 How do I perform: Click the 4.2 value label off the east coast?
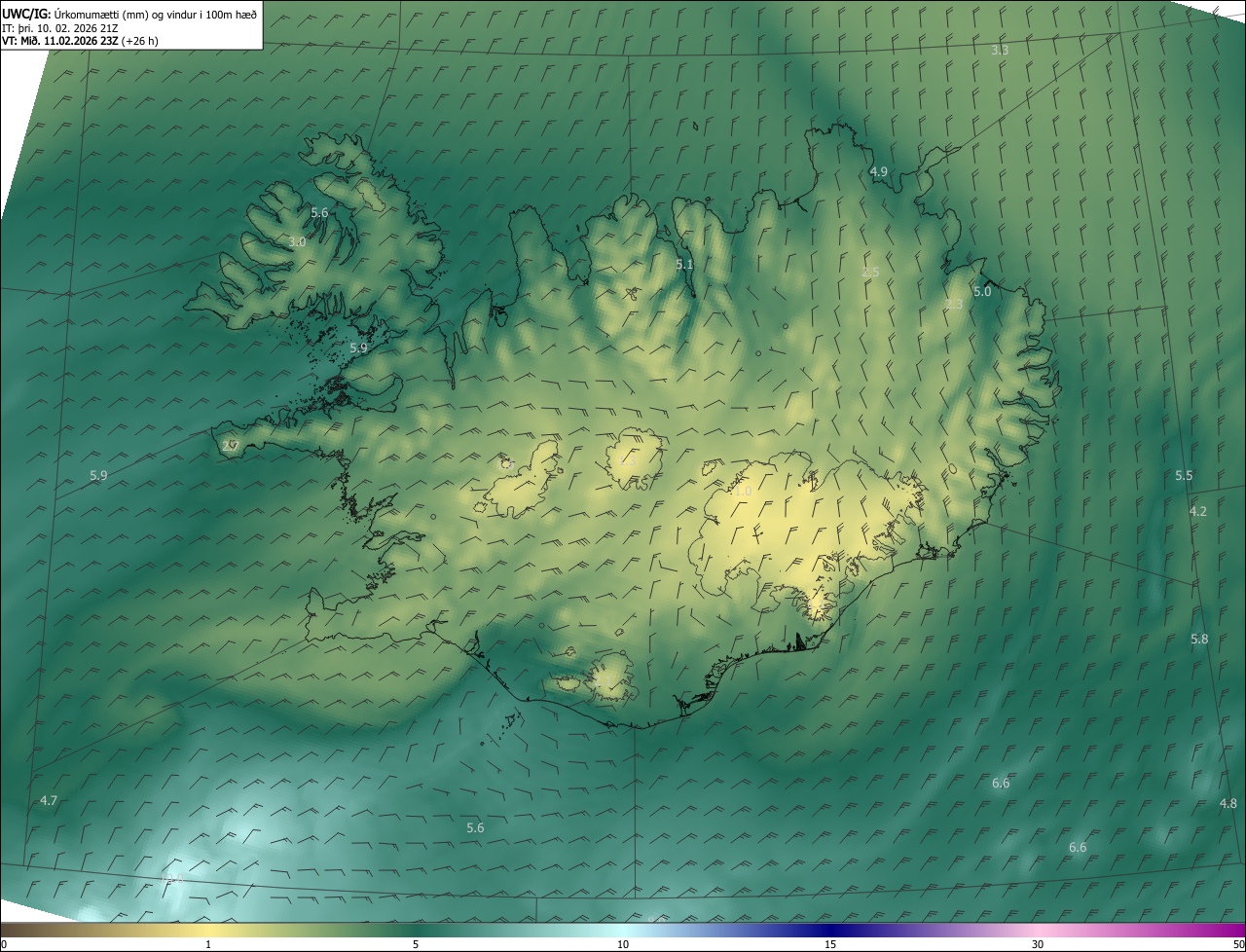[x=1198, y=511]
